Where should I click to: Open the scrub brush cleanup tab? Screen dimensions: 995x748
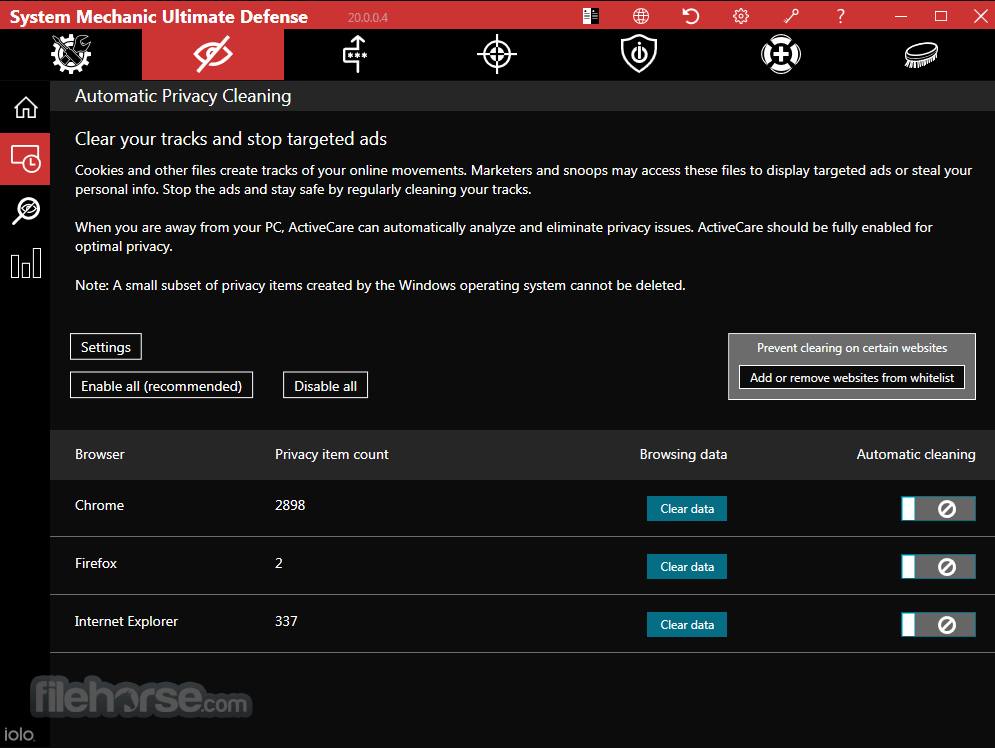921,54
